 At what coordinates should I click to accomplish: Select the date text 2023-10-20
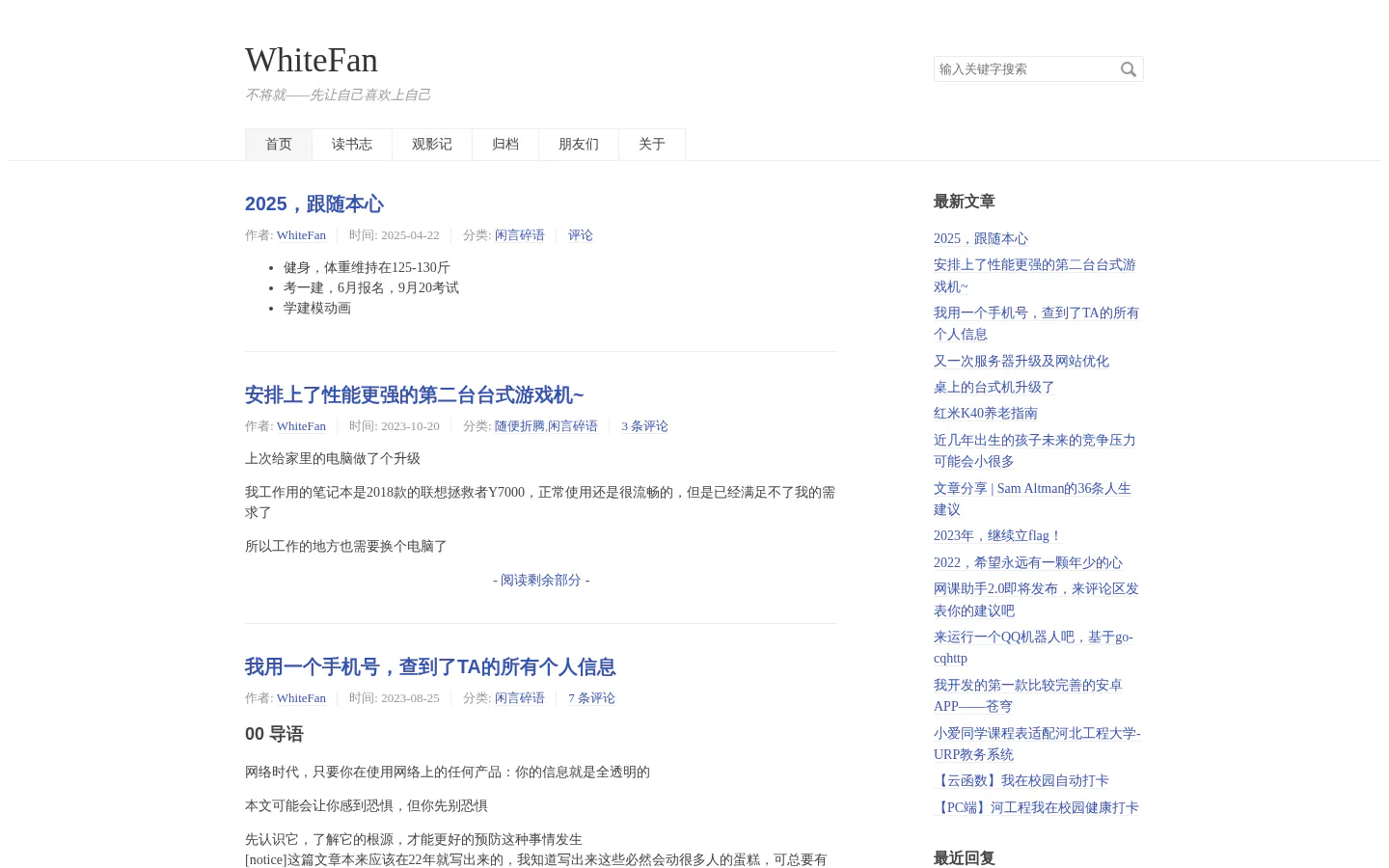tap(410, 426)
